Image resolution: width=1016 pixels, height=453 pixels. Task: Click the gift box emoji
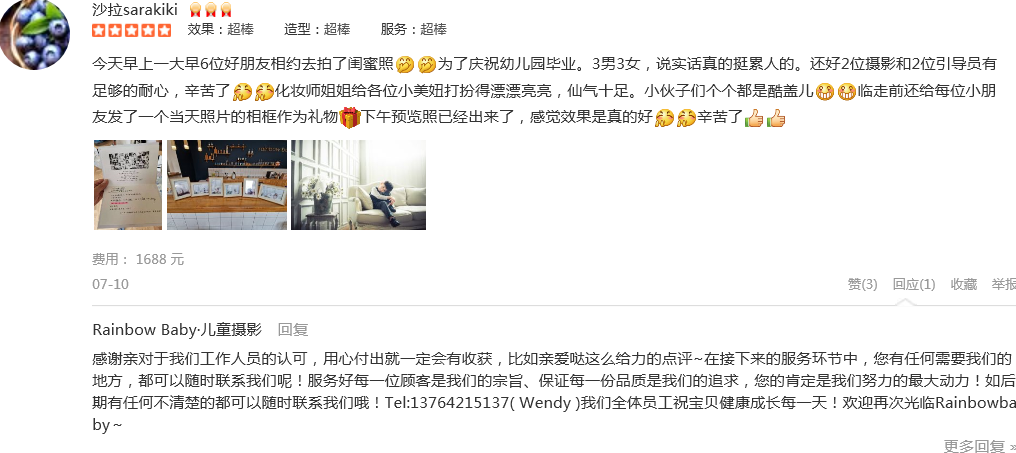349,118
